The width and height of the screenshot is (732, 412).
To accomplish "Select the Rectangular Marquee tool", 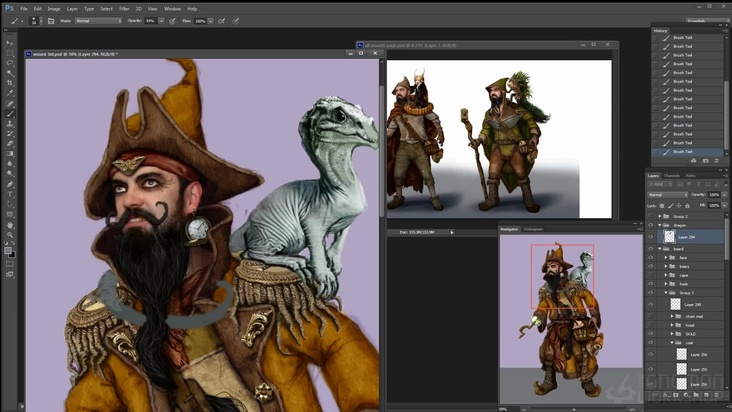I will 10,53.
